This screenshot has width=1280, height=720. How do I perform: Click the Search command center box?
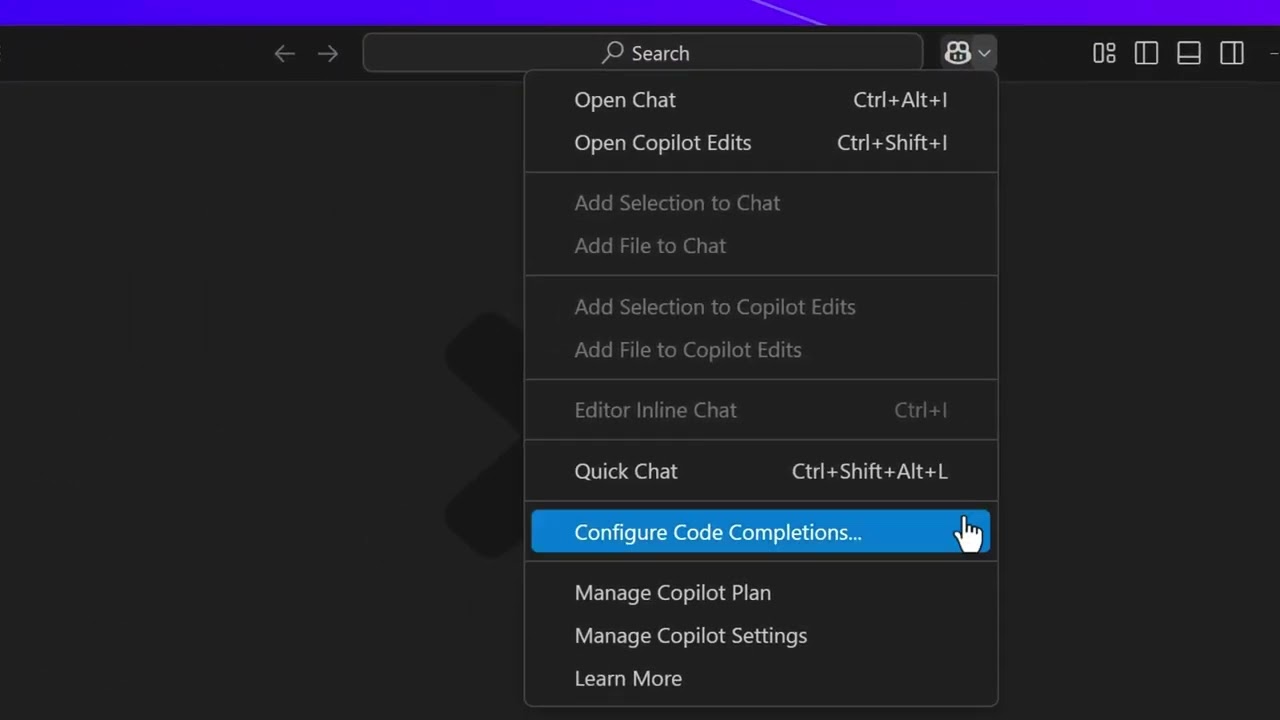643,53
